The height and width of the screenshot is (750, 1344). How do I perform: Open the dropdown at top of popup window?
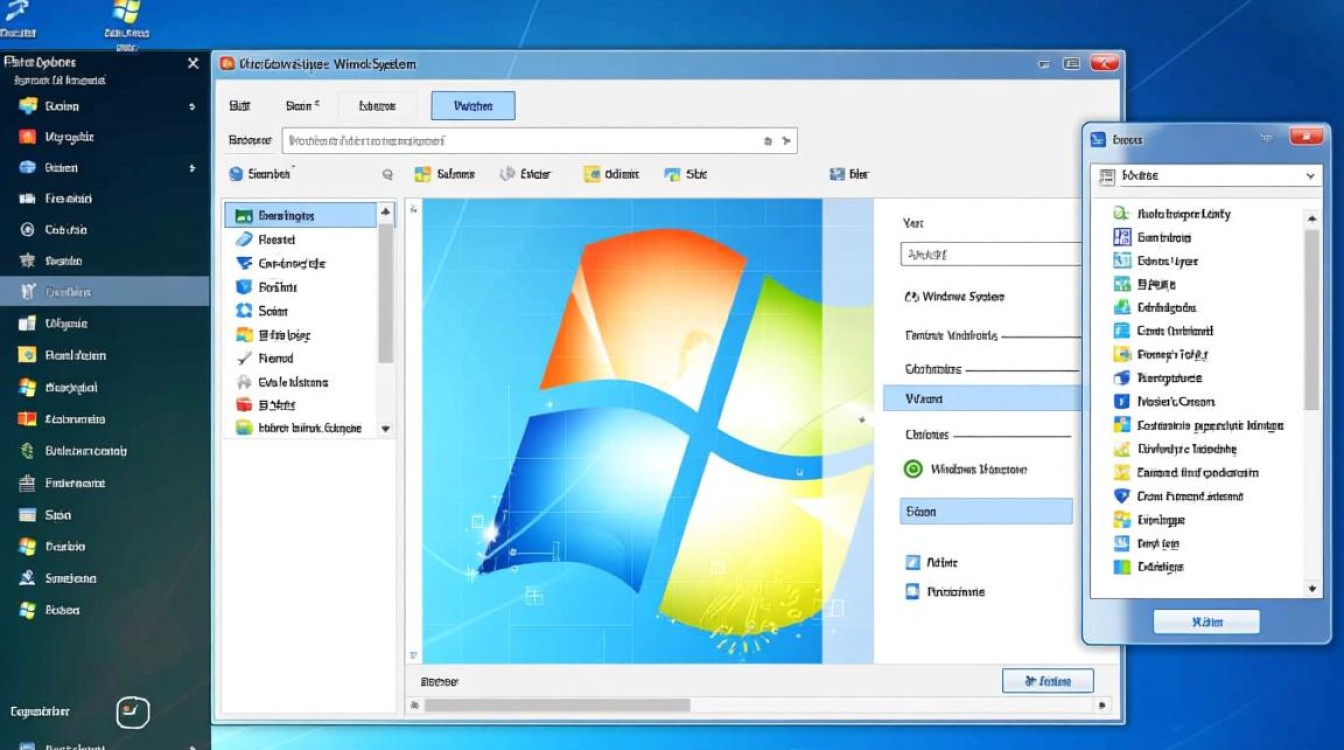1310,176
